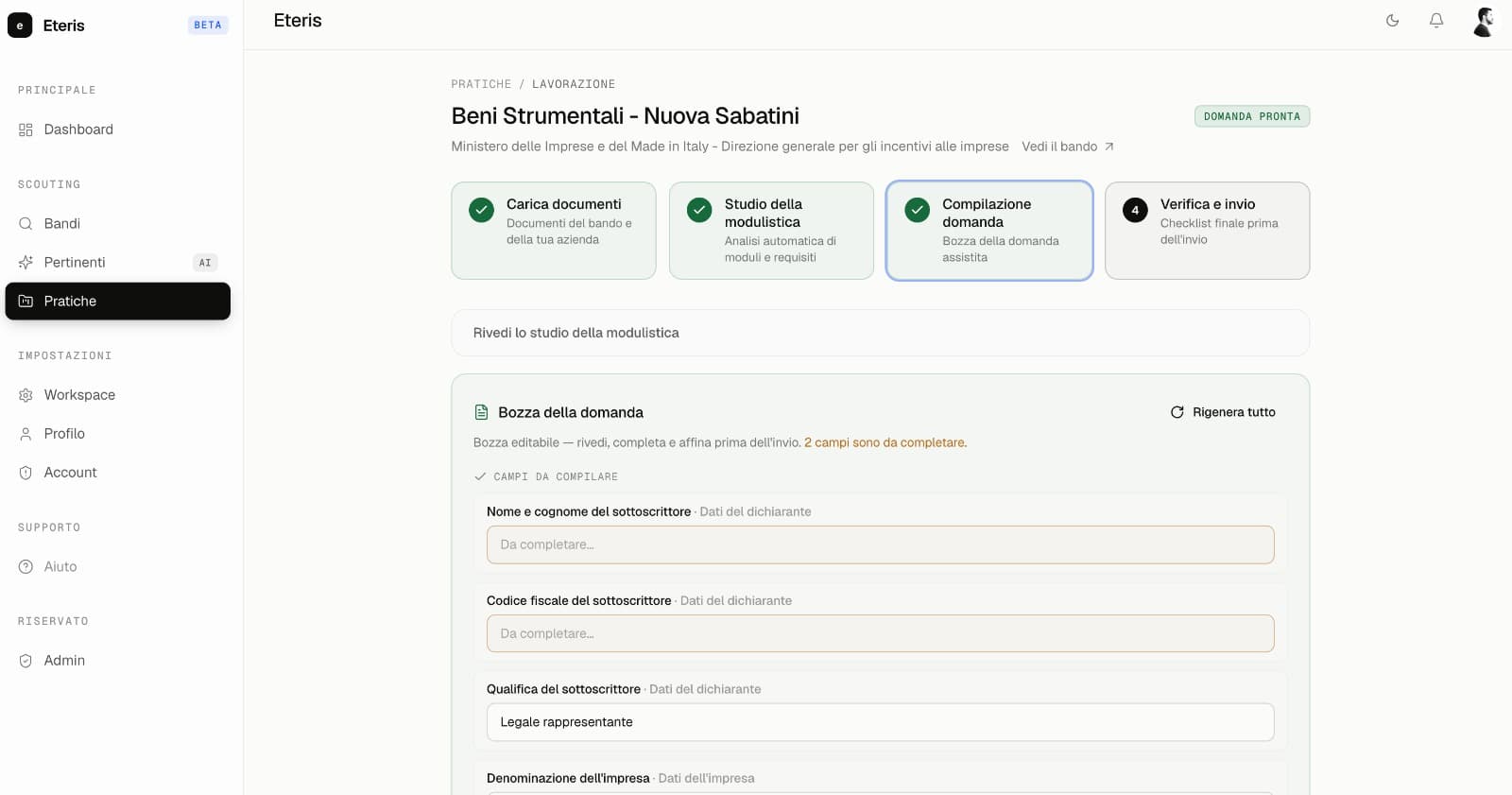Open Admin reserved section
Screen dimensions: 1512x795
[118, 661]
